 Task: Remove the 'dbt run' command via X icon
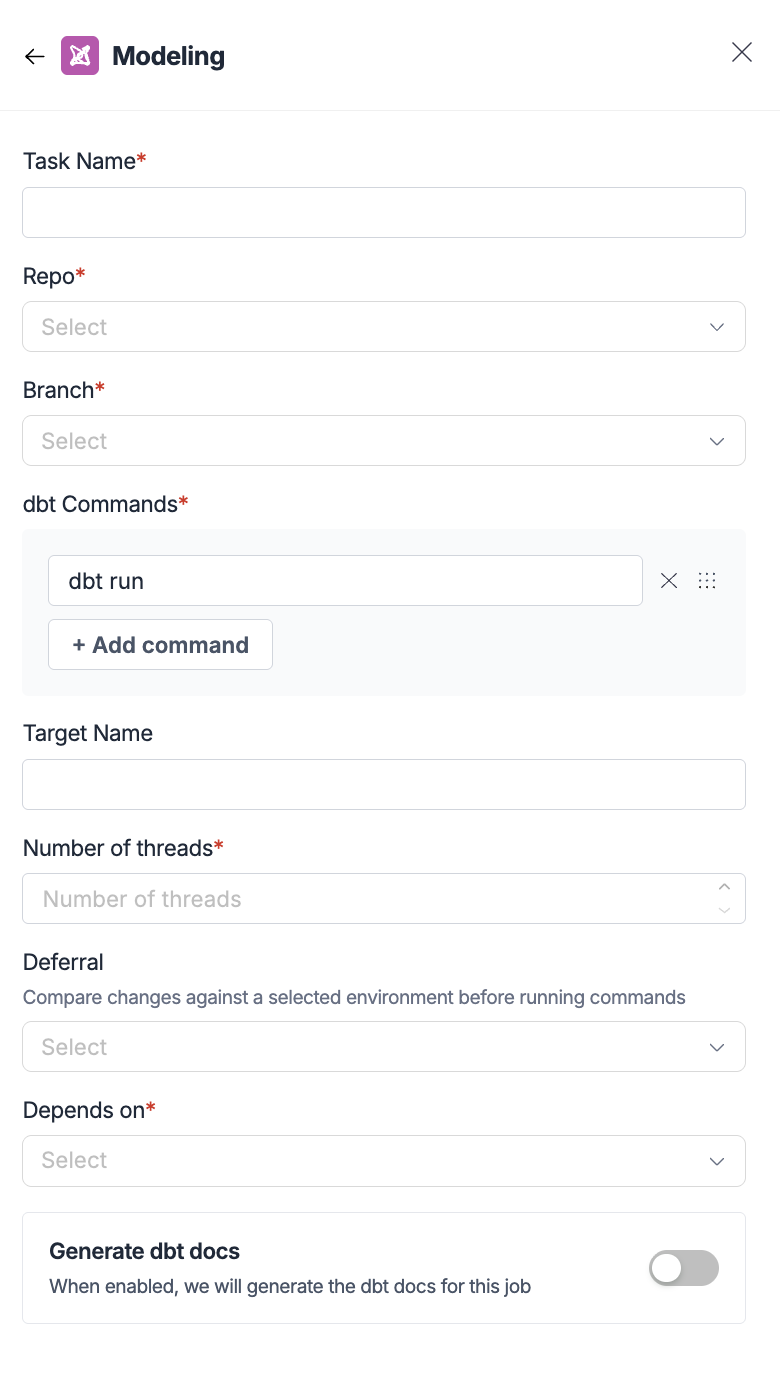point(668,580)
